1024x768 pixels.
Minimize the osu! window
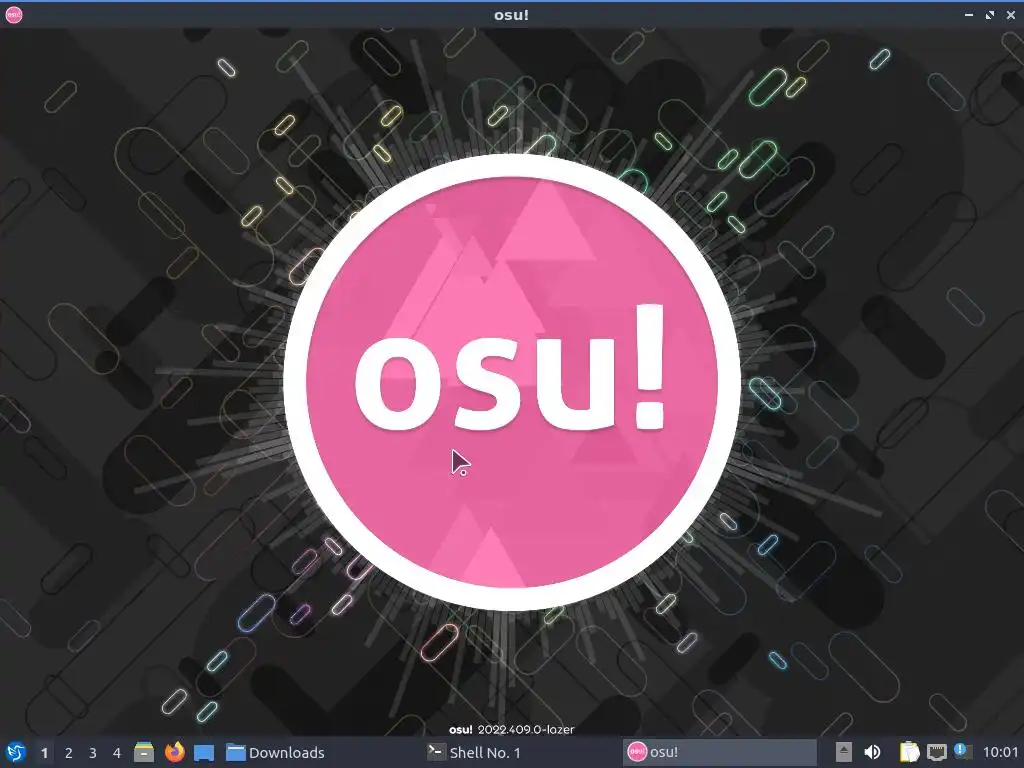coord(969,14)
